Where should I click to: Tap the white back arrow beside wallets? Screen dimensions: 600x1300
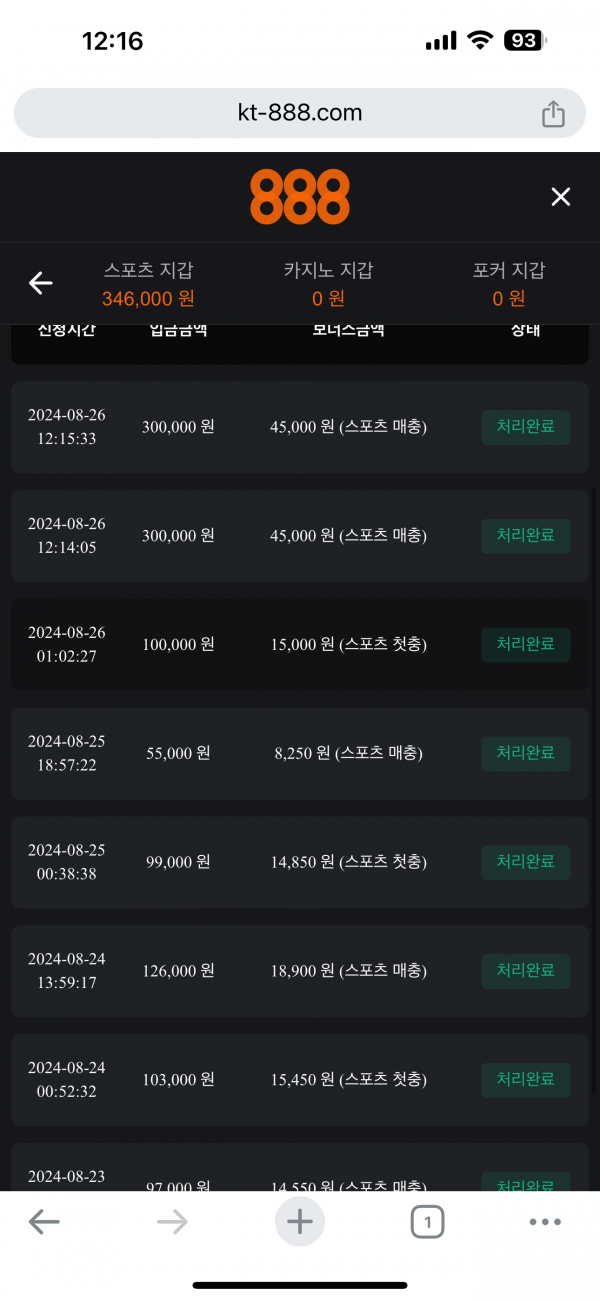41,284
